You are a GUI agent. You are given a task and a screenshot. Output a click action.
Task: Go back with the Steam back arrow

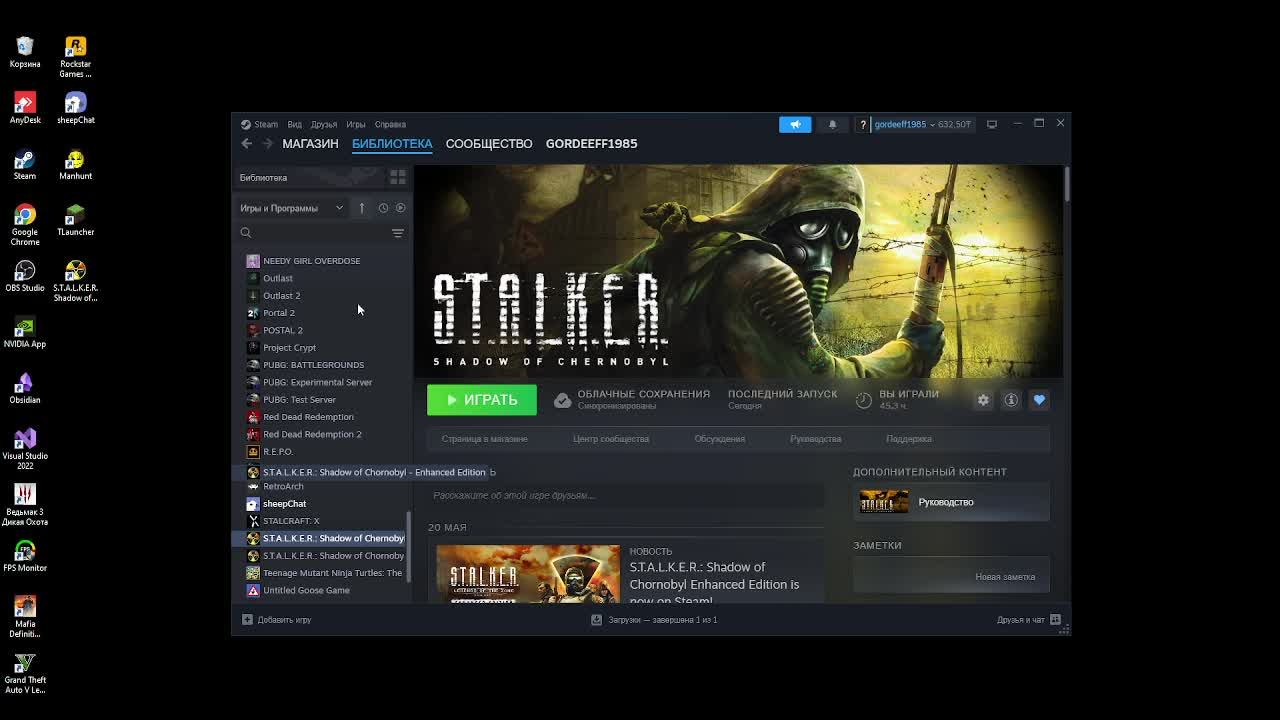pyautogui.click(x=246, y=144)
